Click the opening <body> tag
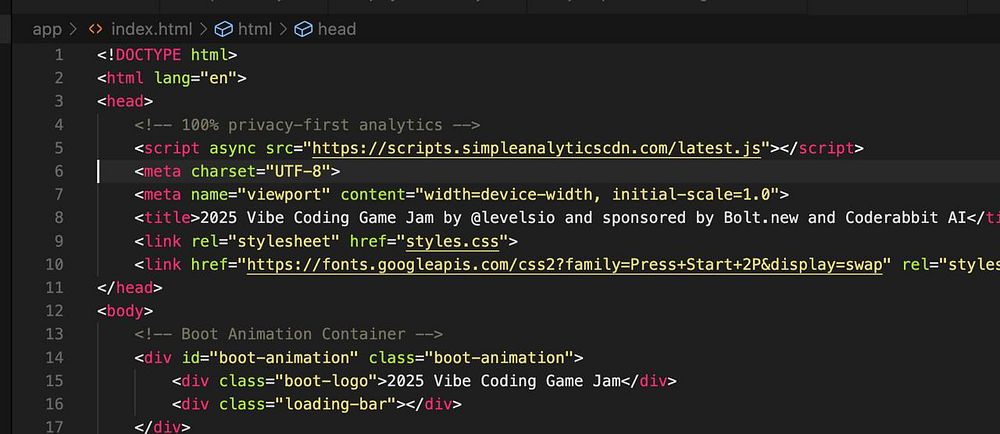1000x434 pixels. pyautogui.click(x=125, y=311)
